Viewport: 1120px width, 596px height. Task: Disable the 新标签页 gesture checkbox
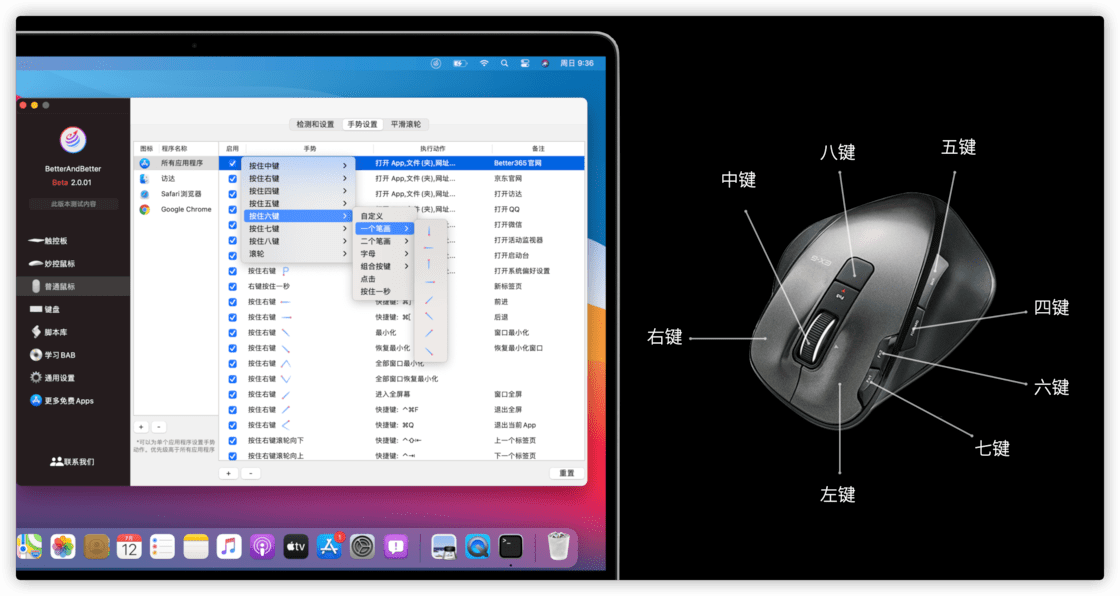pyautogui.click(x=232, y=287)
